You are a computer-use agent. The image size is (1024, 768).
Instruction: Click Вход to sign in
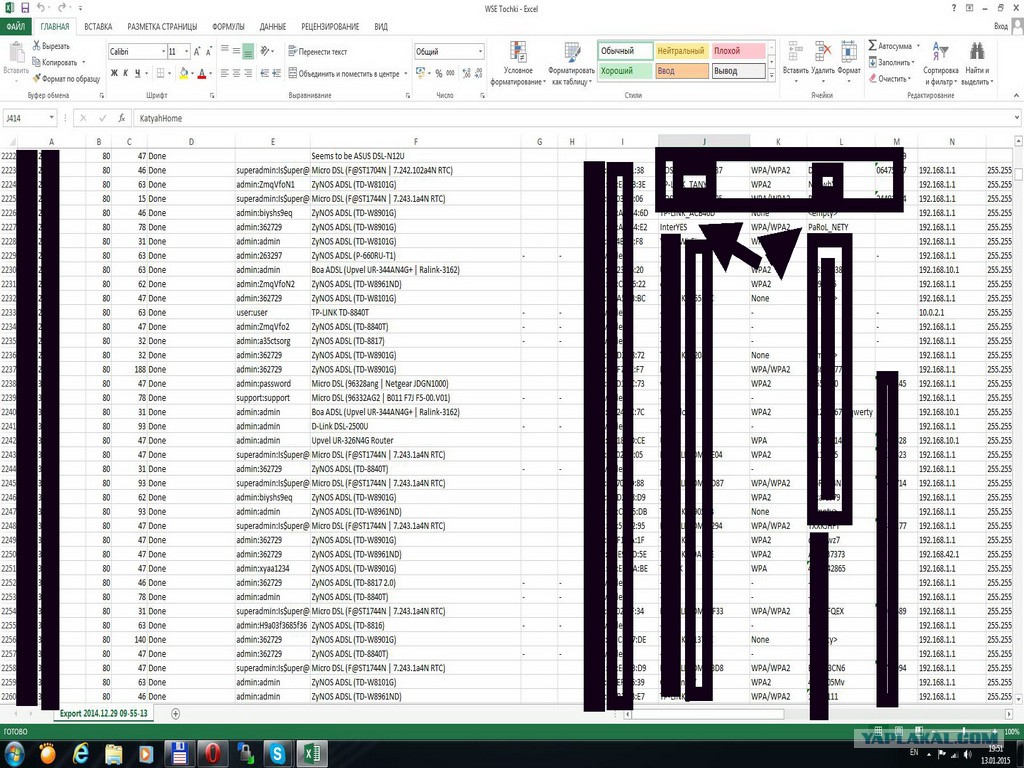click(x=1000, y=26)
